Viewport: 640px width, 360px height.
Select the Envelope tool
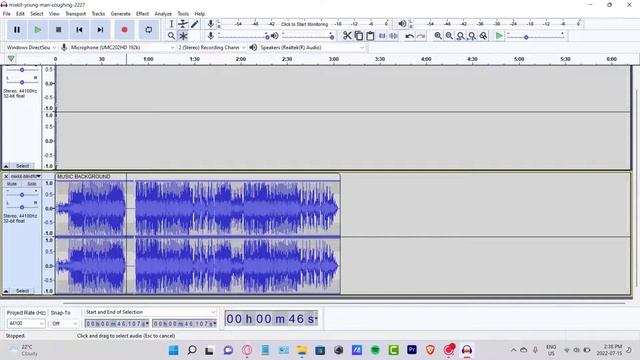tap(183, 24)
